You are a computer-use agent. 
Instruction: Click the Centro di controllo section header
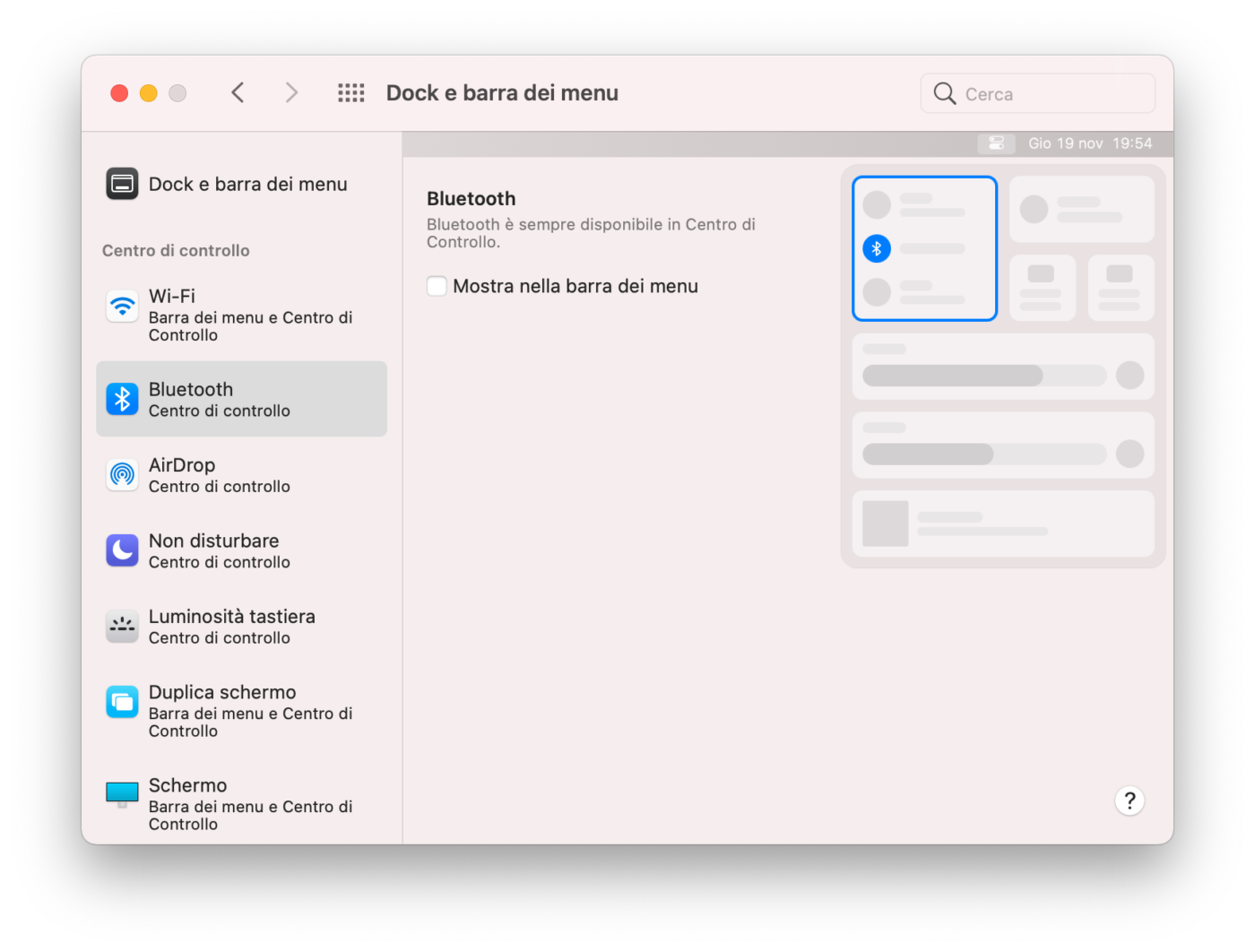[176, 251]
